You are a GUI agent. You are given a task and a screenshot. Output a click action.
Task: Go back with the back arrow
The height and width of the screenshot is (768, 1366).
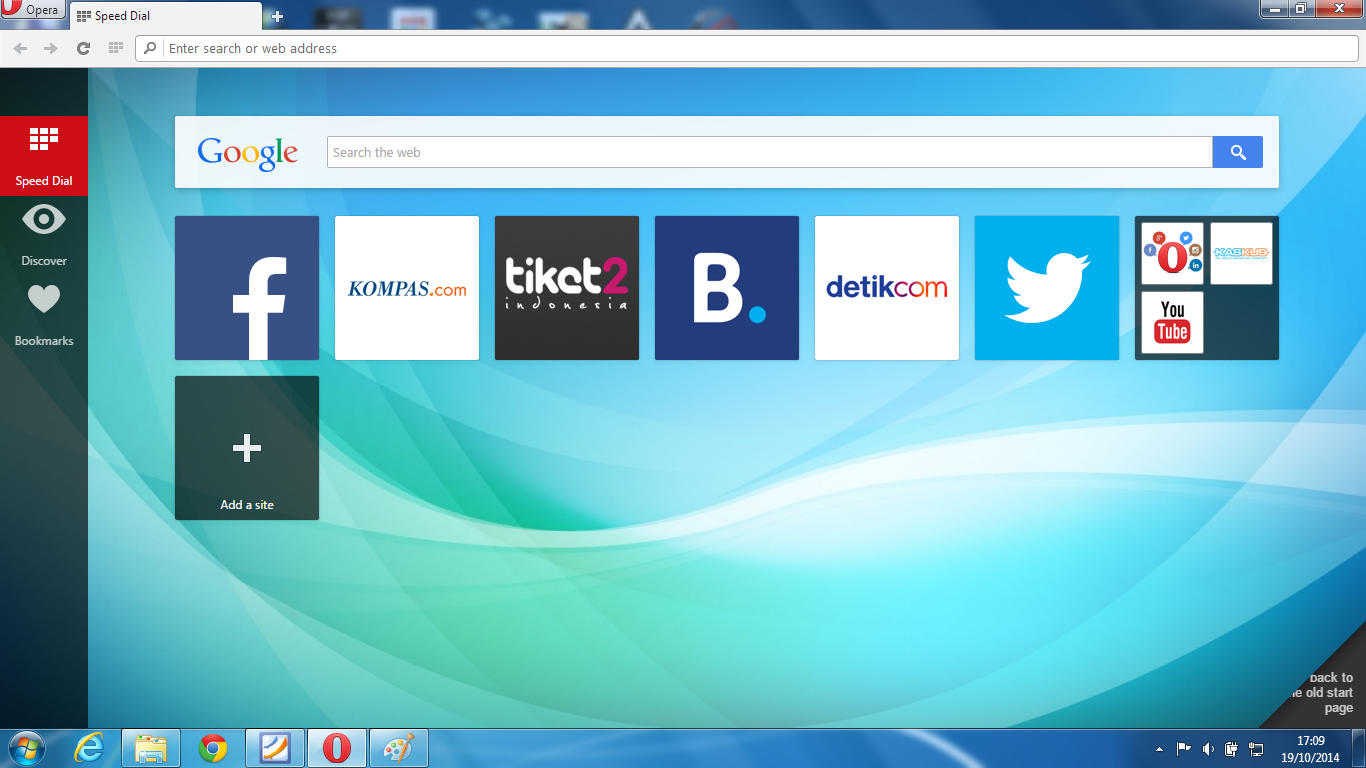pyautogui.click(x=20, y=48)
